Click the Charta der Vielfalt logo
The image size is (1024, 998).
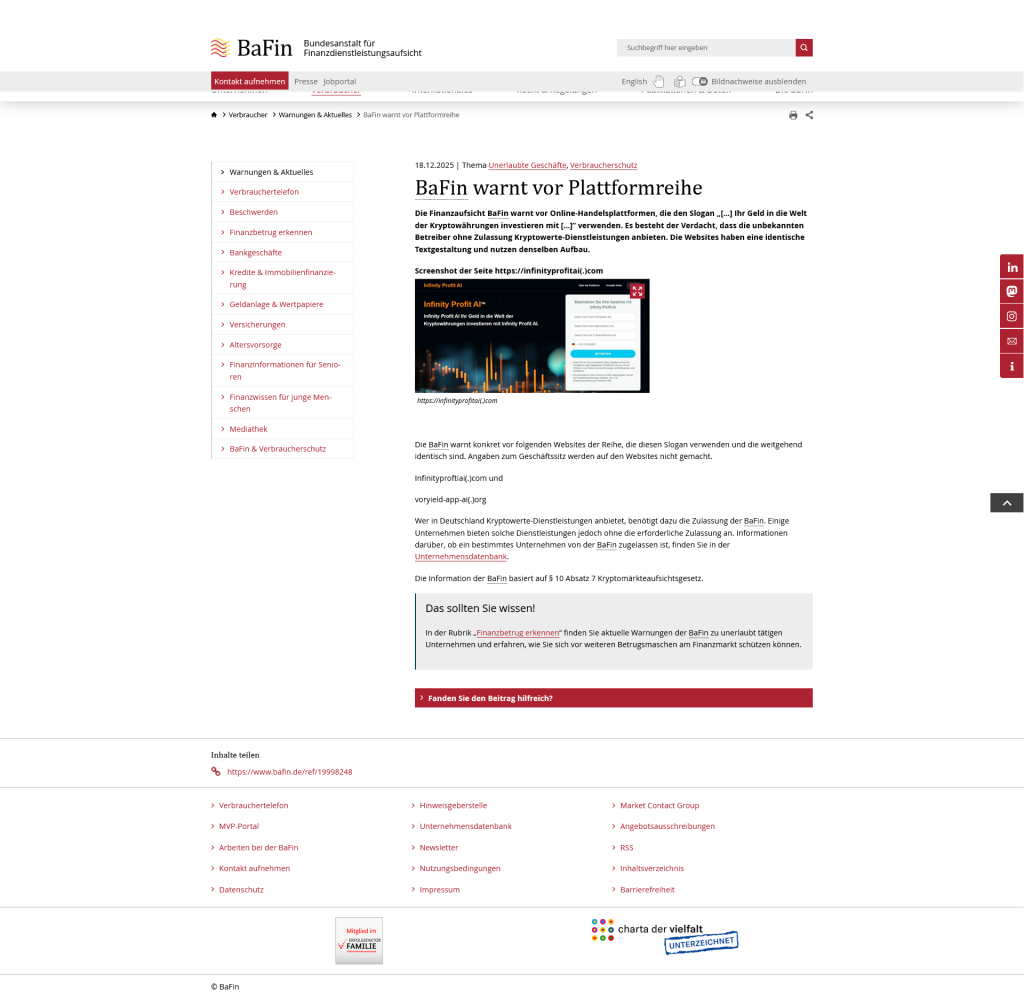(665, 936)
